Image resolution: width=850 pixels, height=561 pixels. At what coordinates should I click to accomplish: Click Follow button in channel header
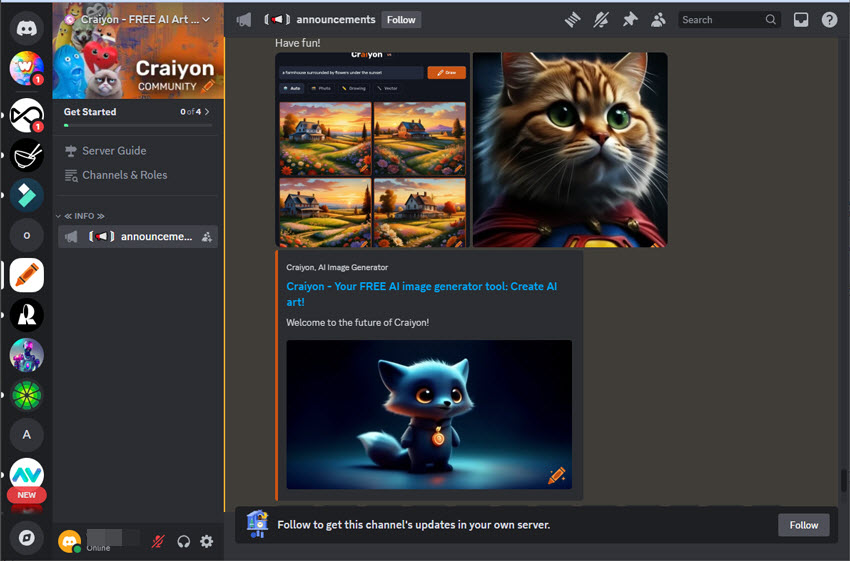(401, 20)
